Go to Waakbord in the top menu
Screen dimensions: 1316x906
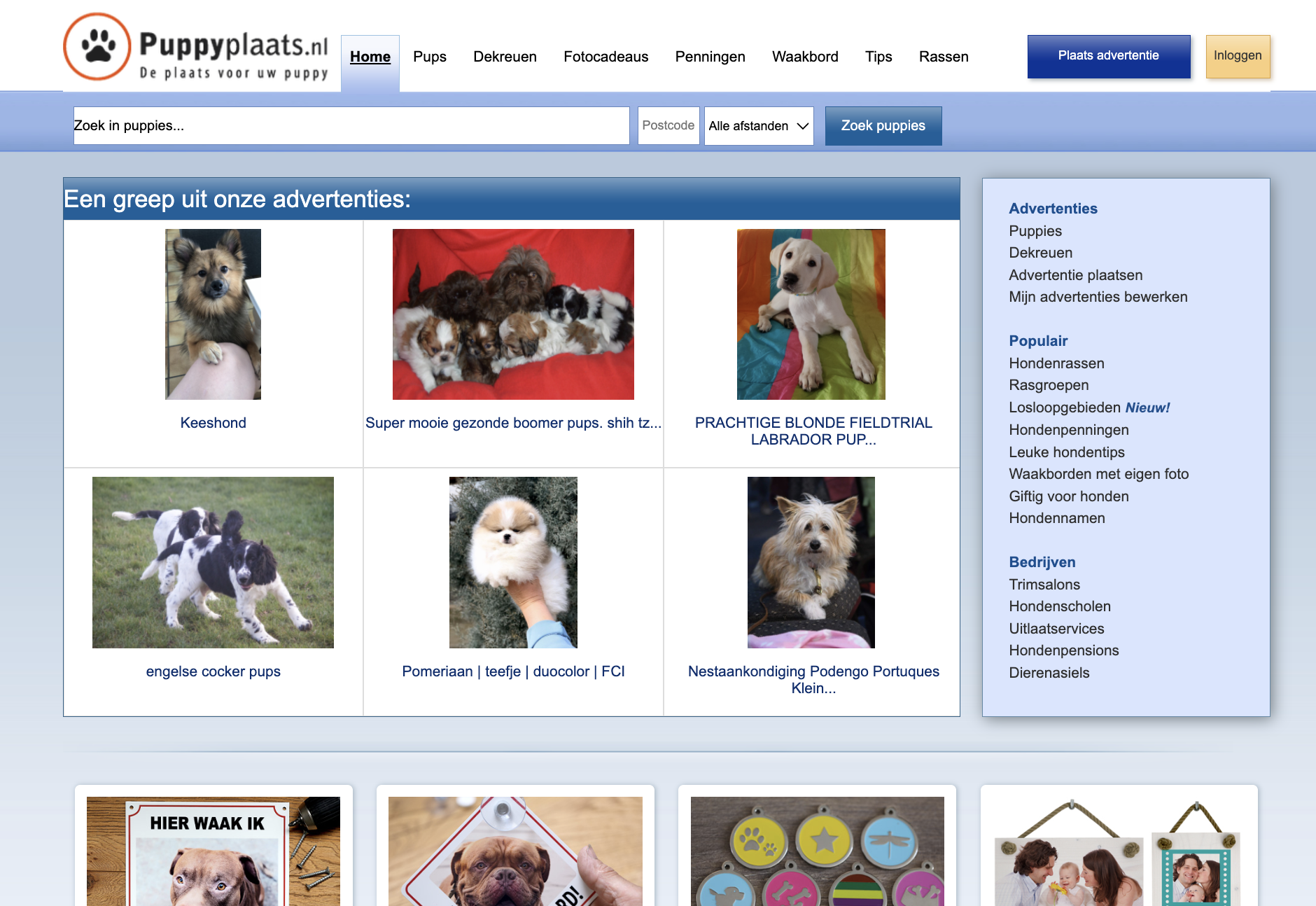point(805,57)
